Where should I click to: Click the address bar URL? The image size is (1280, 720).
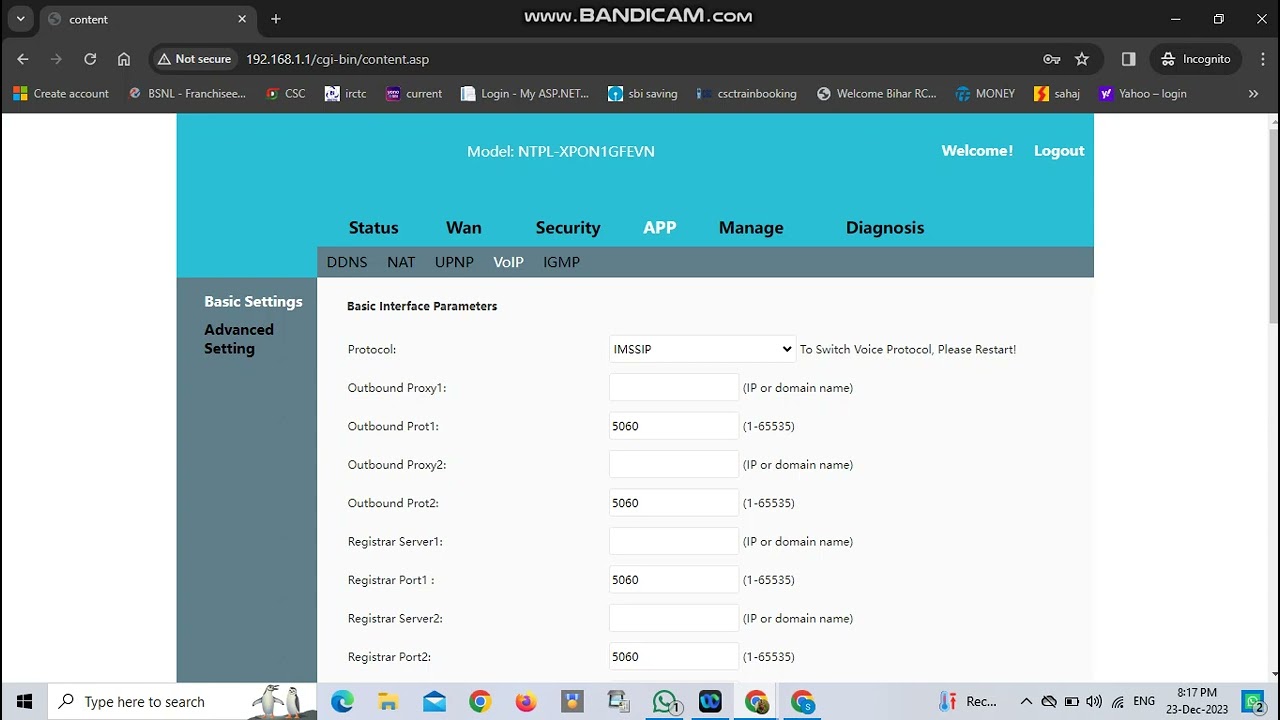337,59
